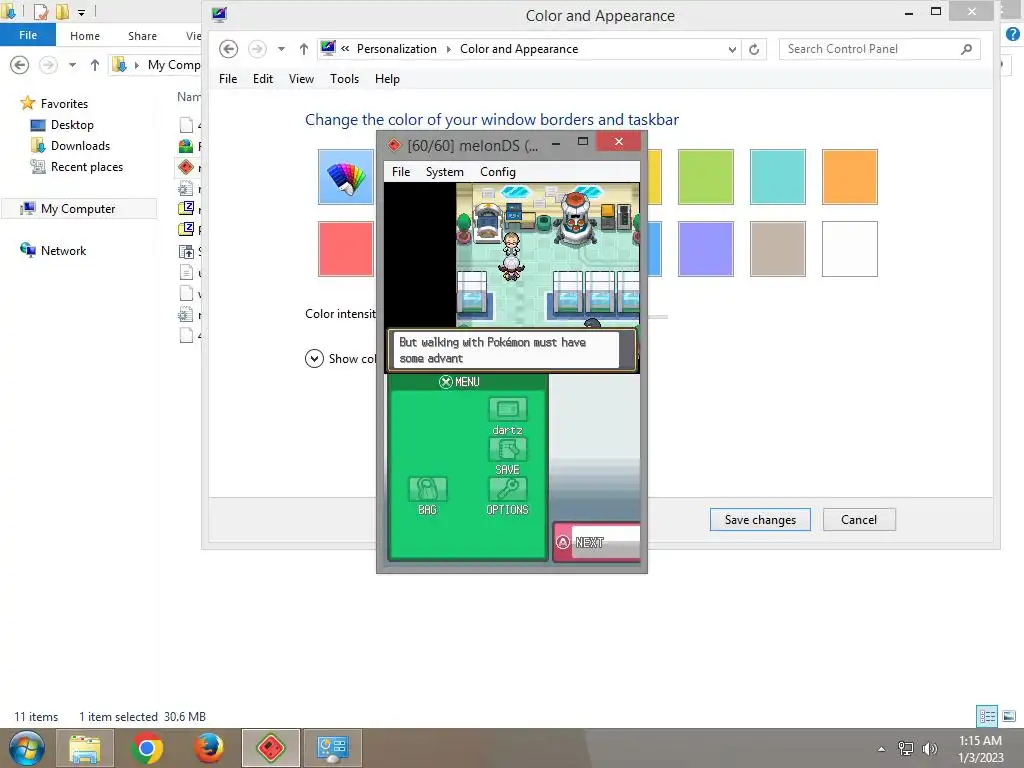Click the volume speaker tray icon
1024x768 pixels.
tap(930, 749)
